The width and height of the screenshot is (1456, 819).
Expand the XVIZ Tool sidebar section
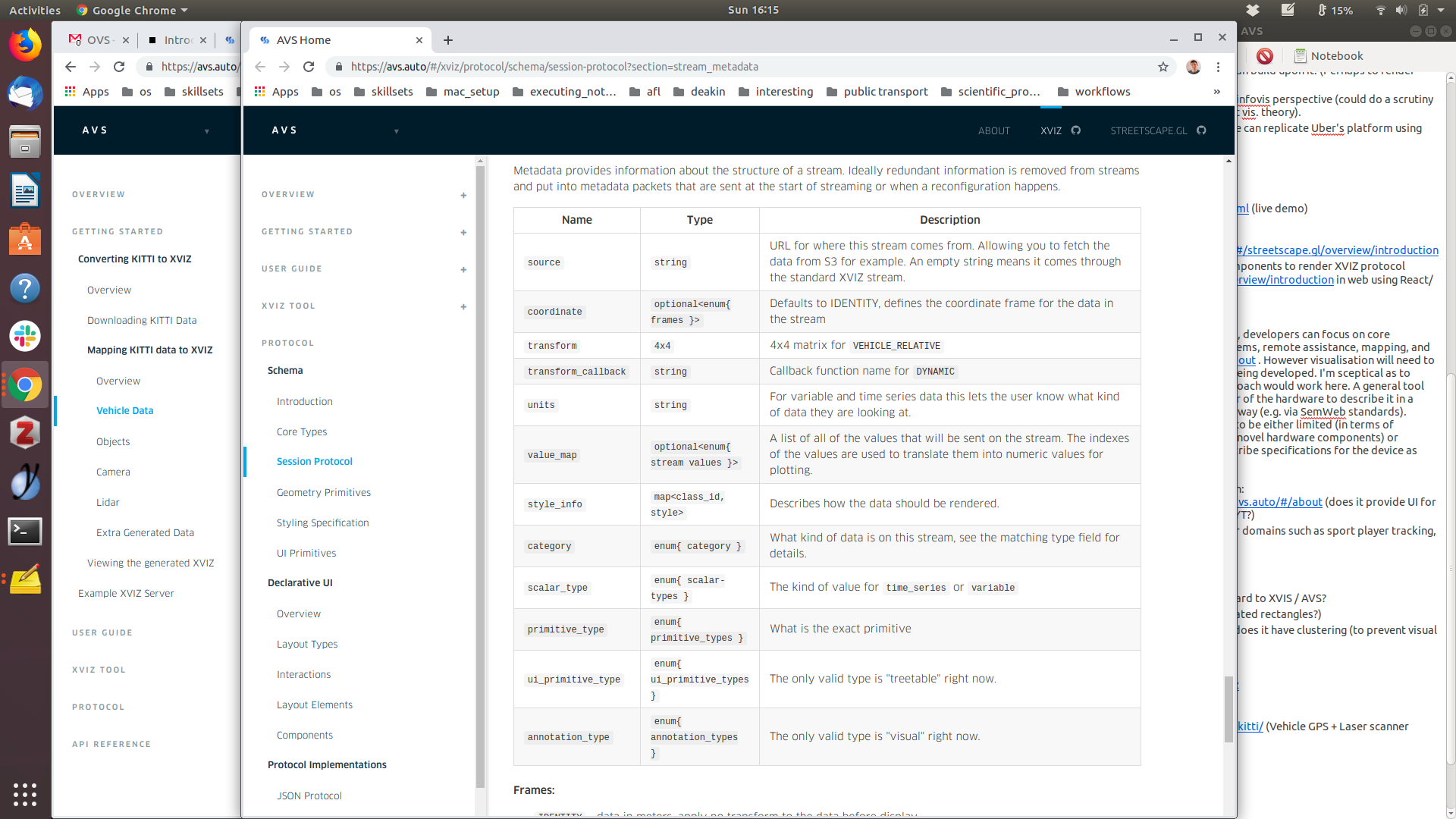pyautogui.click(x=463, y=307)
